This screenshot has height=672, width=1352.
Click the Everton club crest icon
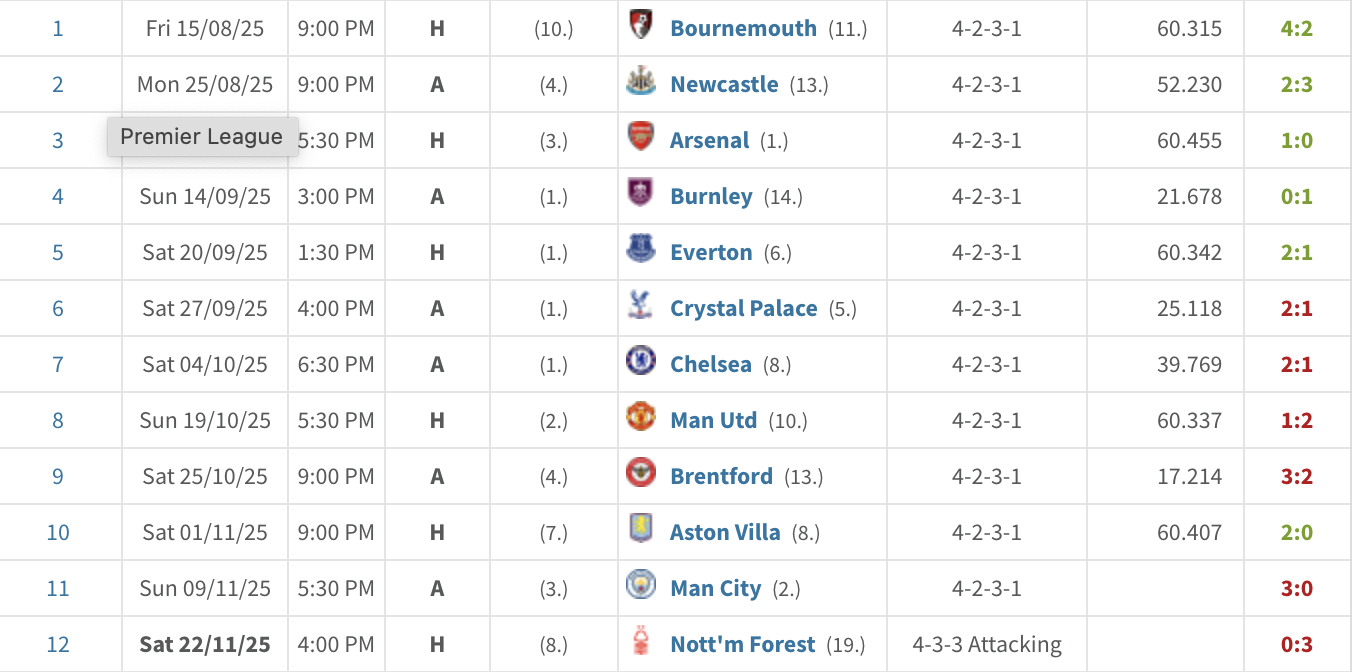pyautogui.click(x=640, y=251)
